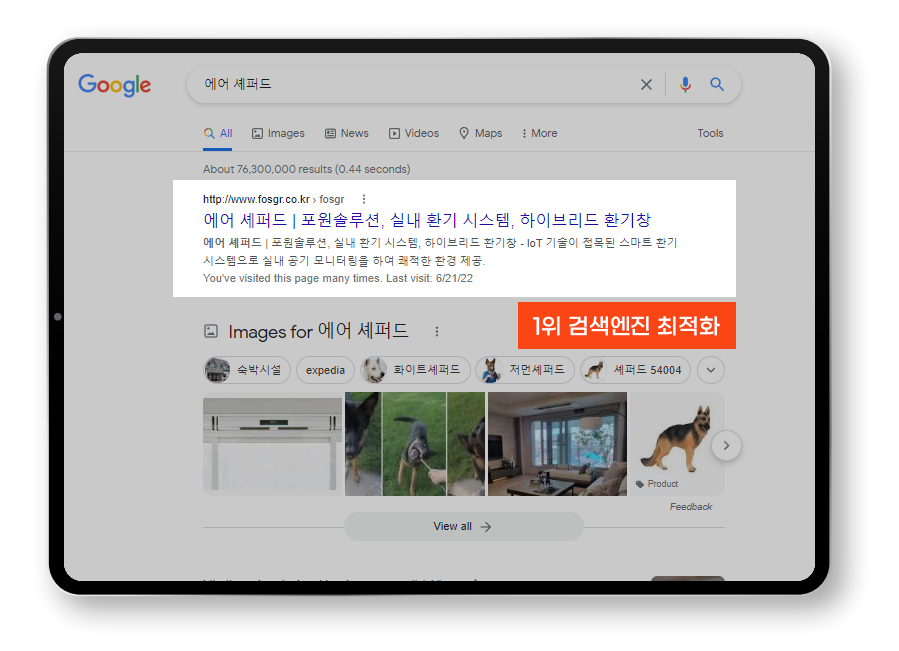The height and width of the screenshot is (651, 899).
Task: Select the 셰퍼드 54004 image filter chip
Action: pyautogui.click(x=635, y=370)
